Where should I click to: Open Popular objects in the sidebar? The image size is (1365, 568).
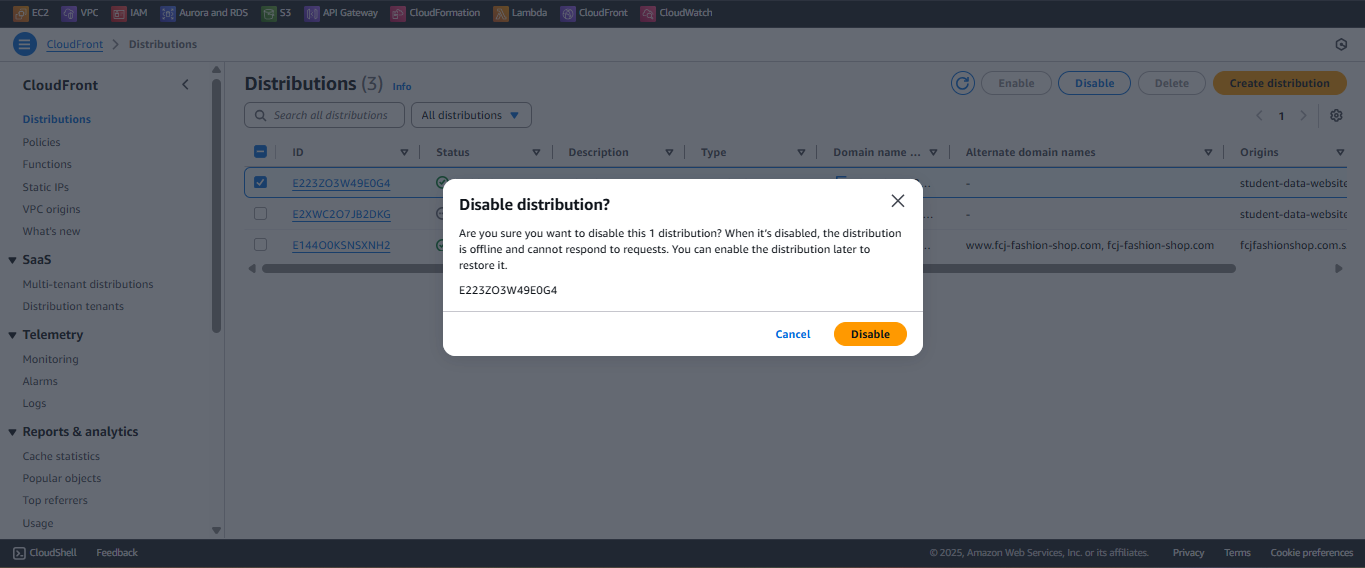click(62, 478)
